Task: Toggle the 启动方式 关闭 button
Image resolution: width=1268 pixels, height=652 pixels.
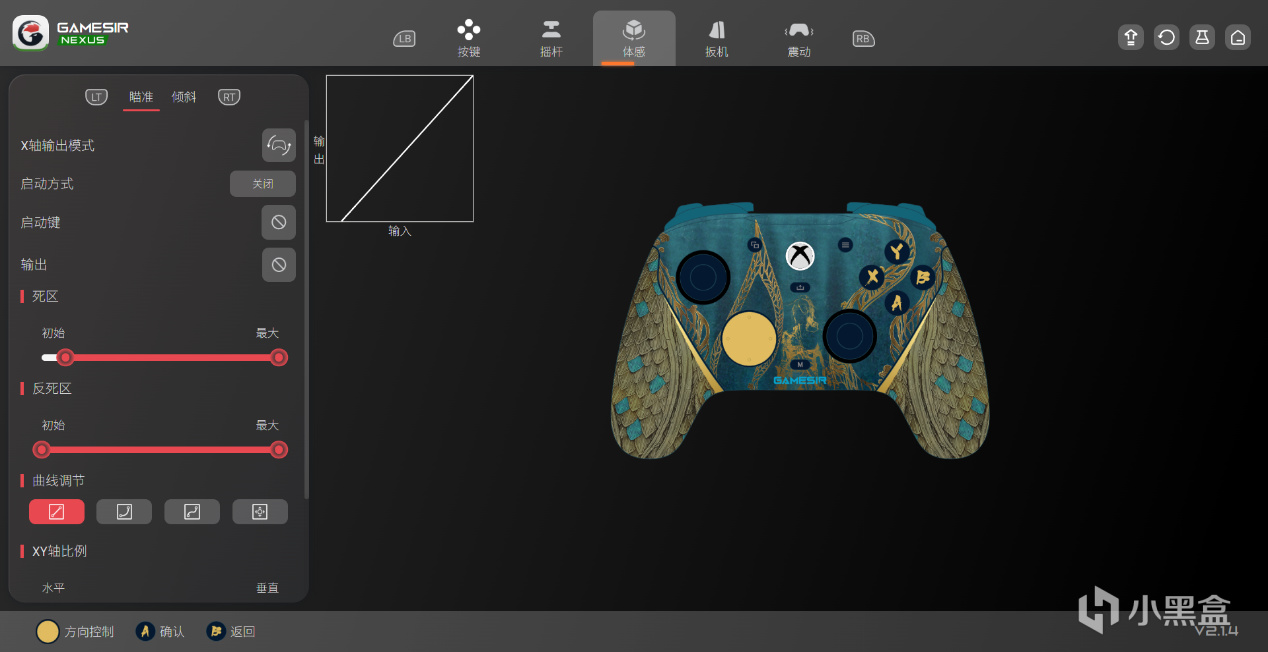Action: [263, 184]
